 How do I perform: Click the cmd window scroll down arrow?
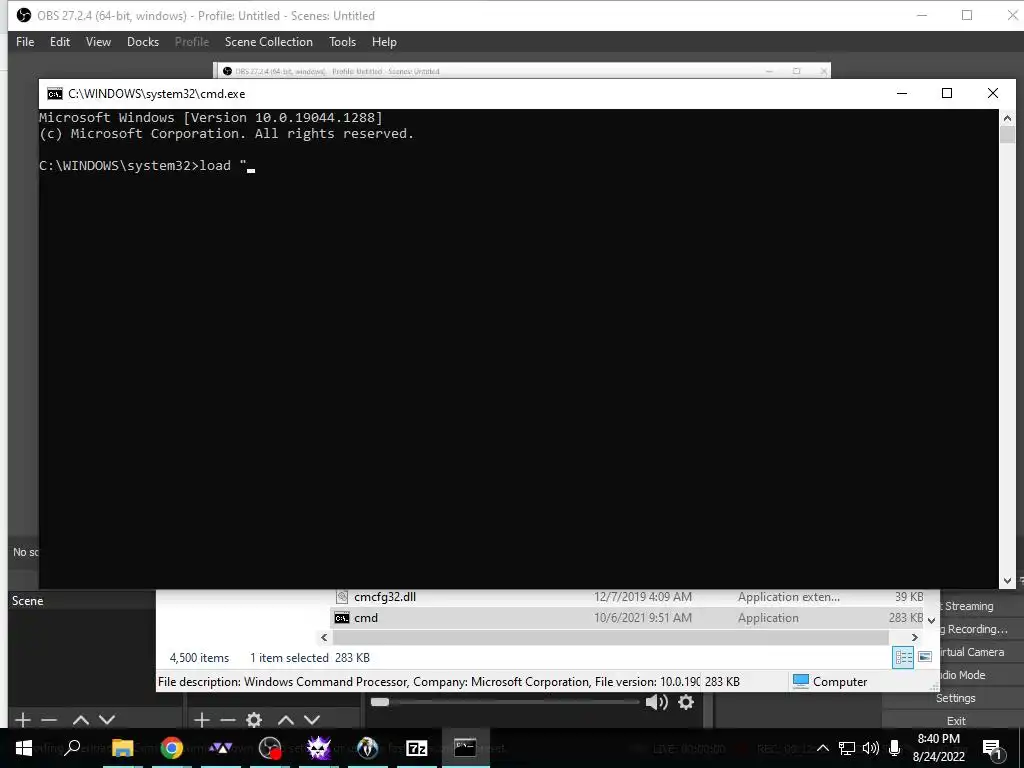[x=1007, y=581]
